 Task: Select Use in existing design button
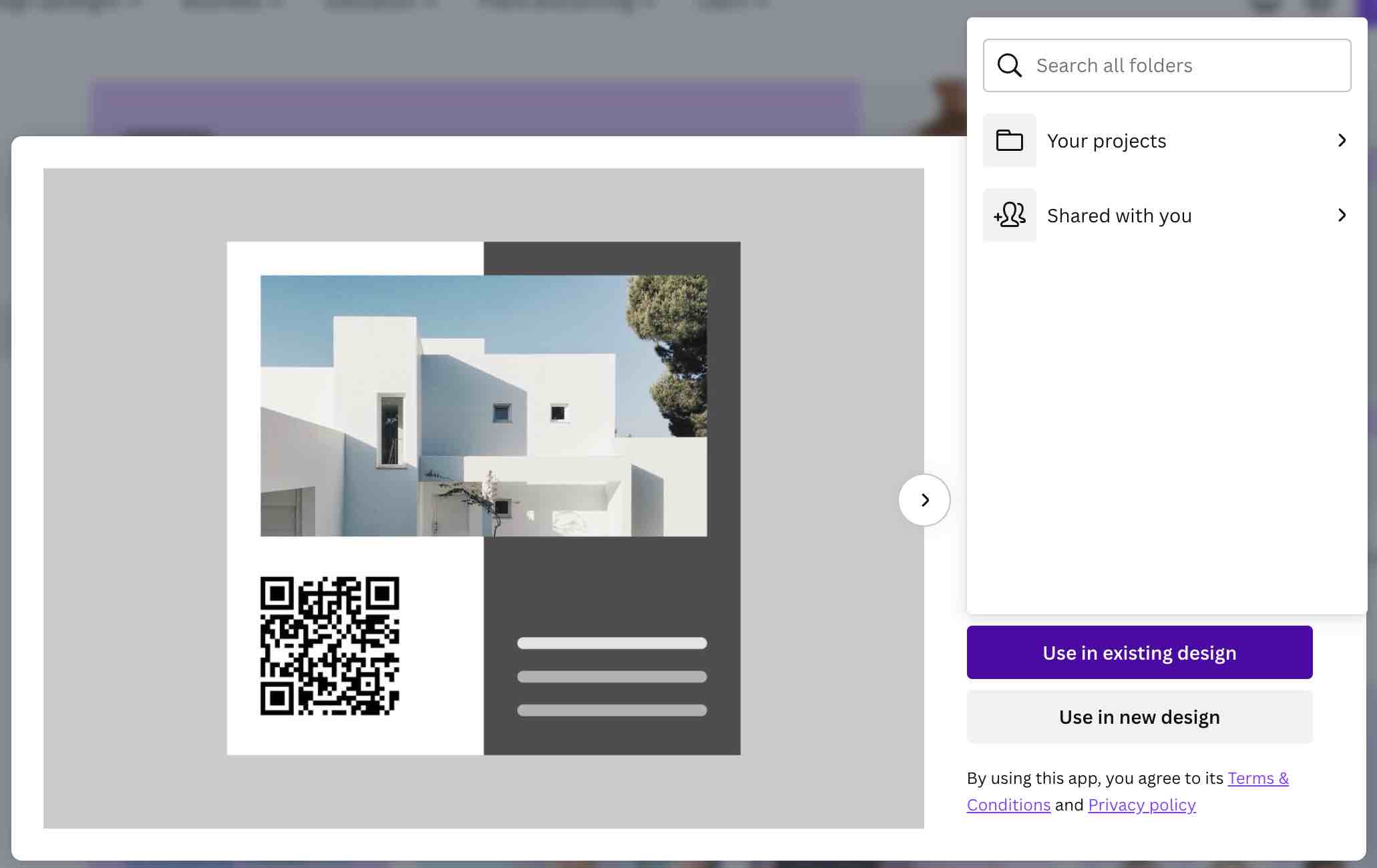click(x=1139, y=652)
